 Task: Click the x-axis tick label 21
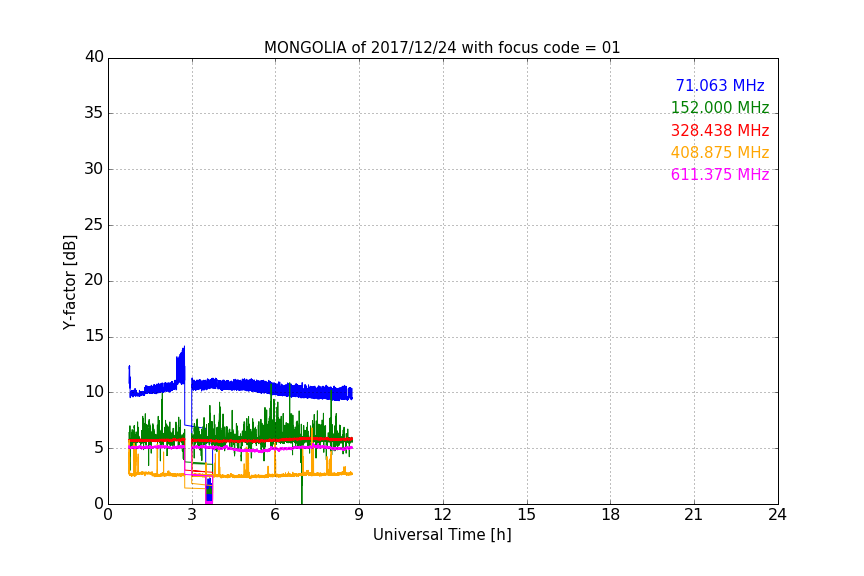(x=694, y=515)
